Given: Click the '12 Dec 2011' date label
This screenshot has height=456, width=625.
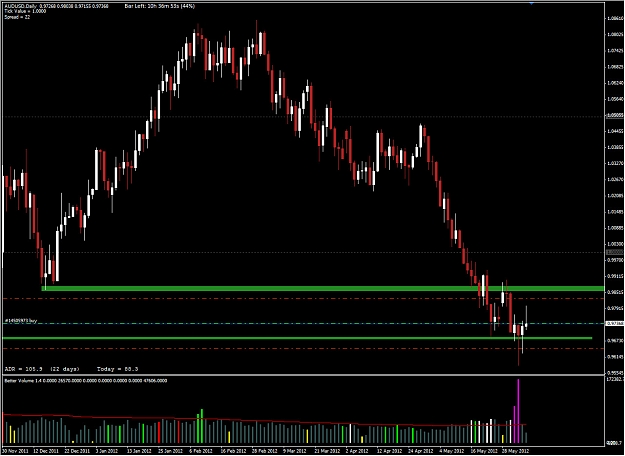Looking at the screenshot, I should (x=45, y=451).
